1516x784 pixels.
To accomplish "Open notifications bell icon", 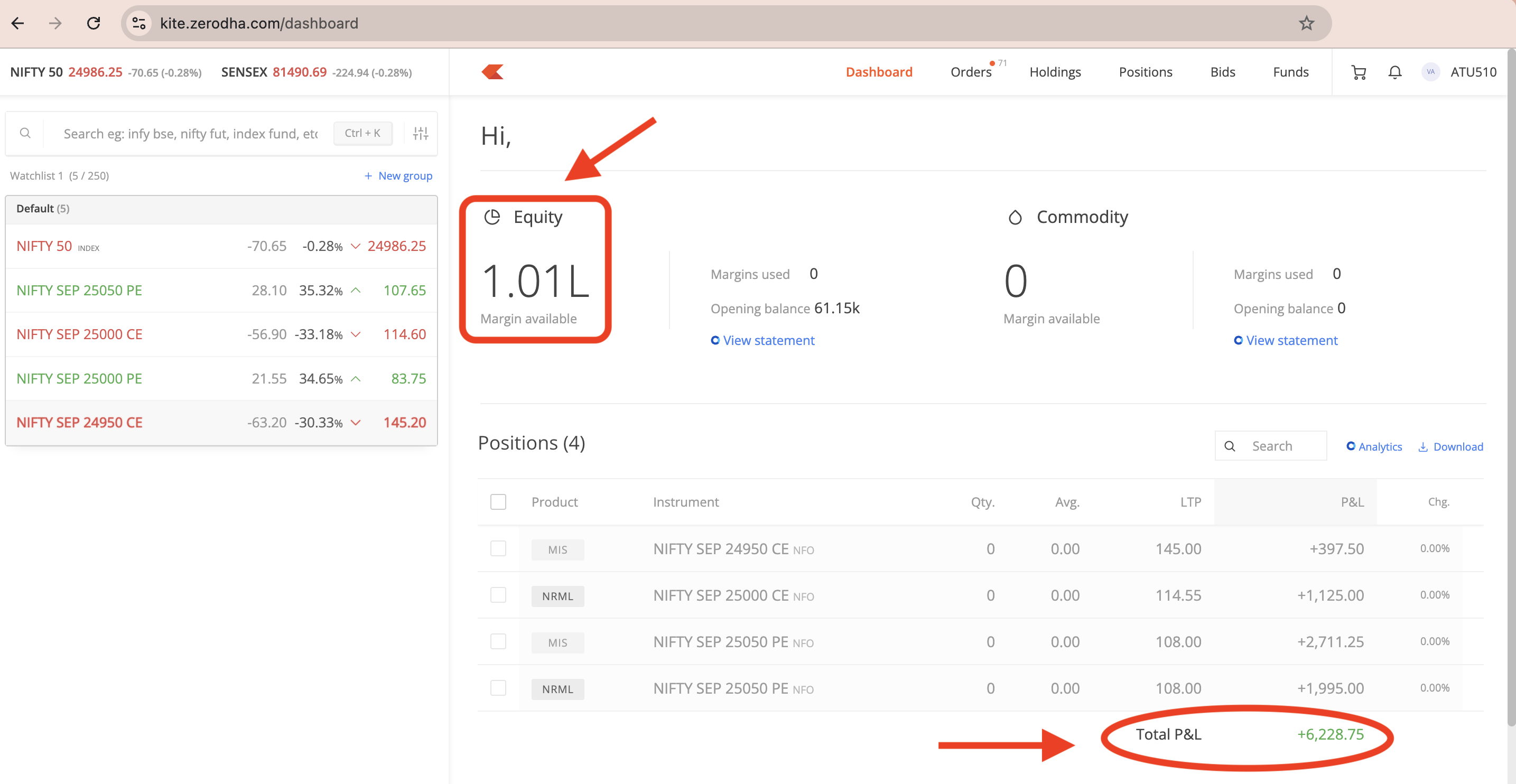I will [1395, 72].
